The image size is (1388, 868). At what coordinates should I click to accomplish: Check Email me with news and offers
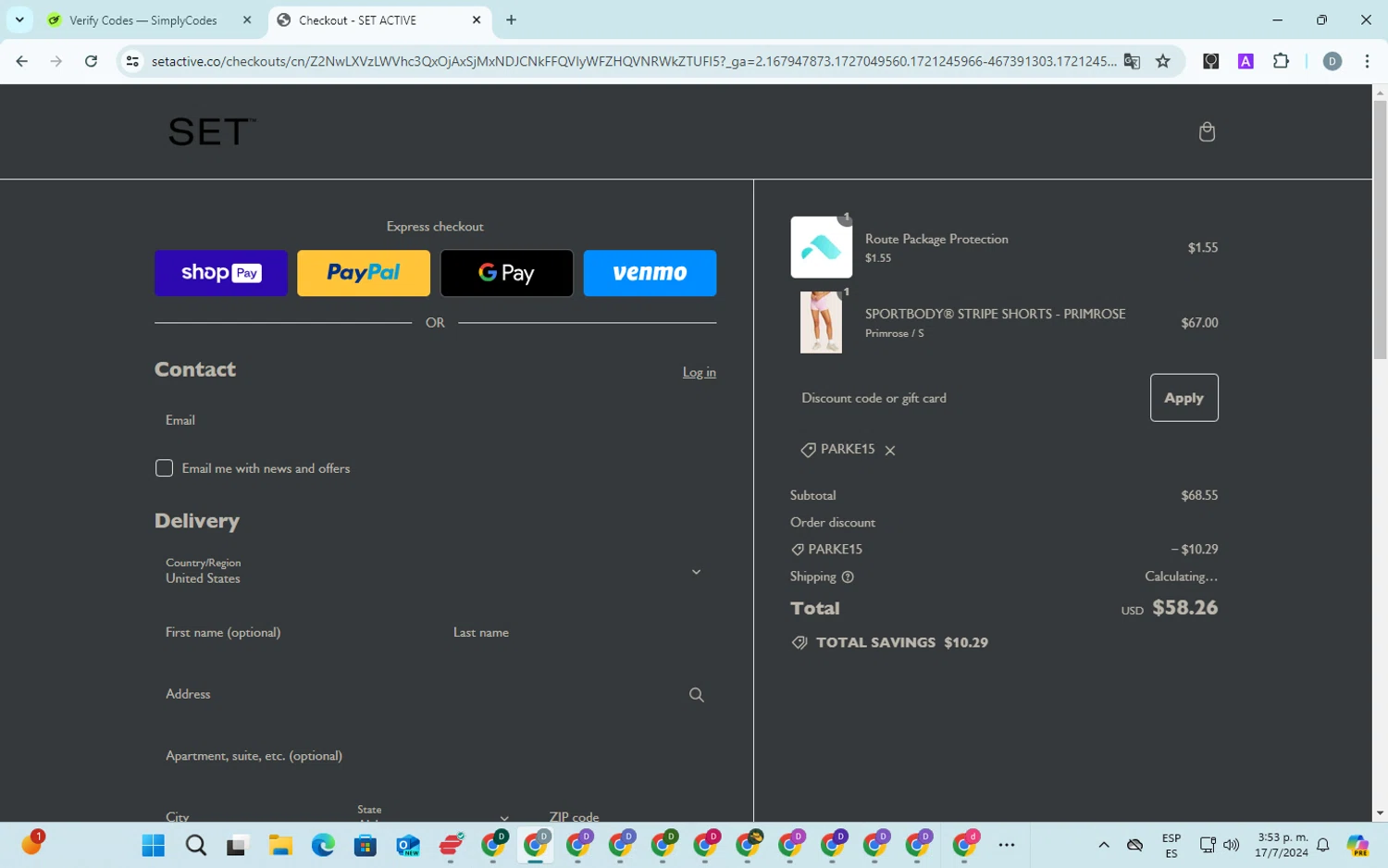click(x=164, y=468)
